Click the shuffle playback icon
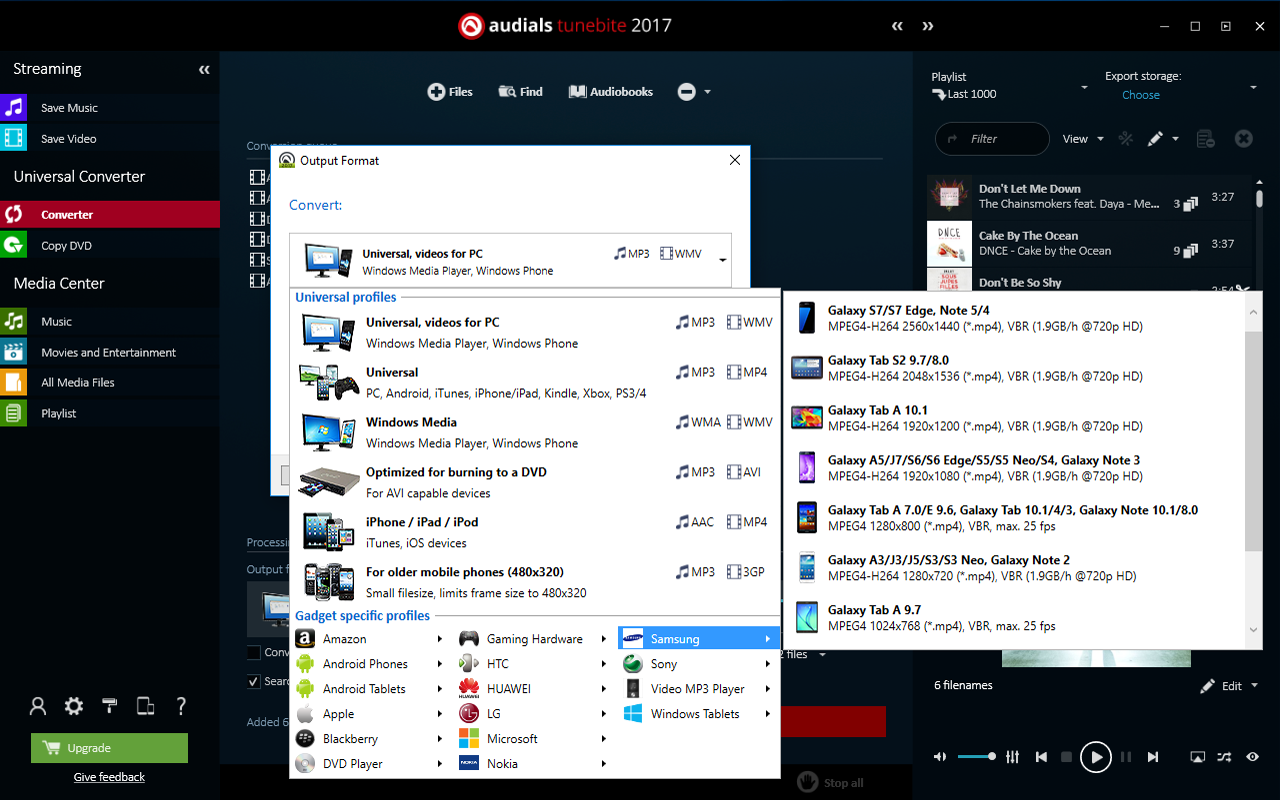This screenshot has width=1280, height=800. (1224, 757)
